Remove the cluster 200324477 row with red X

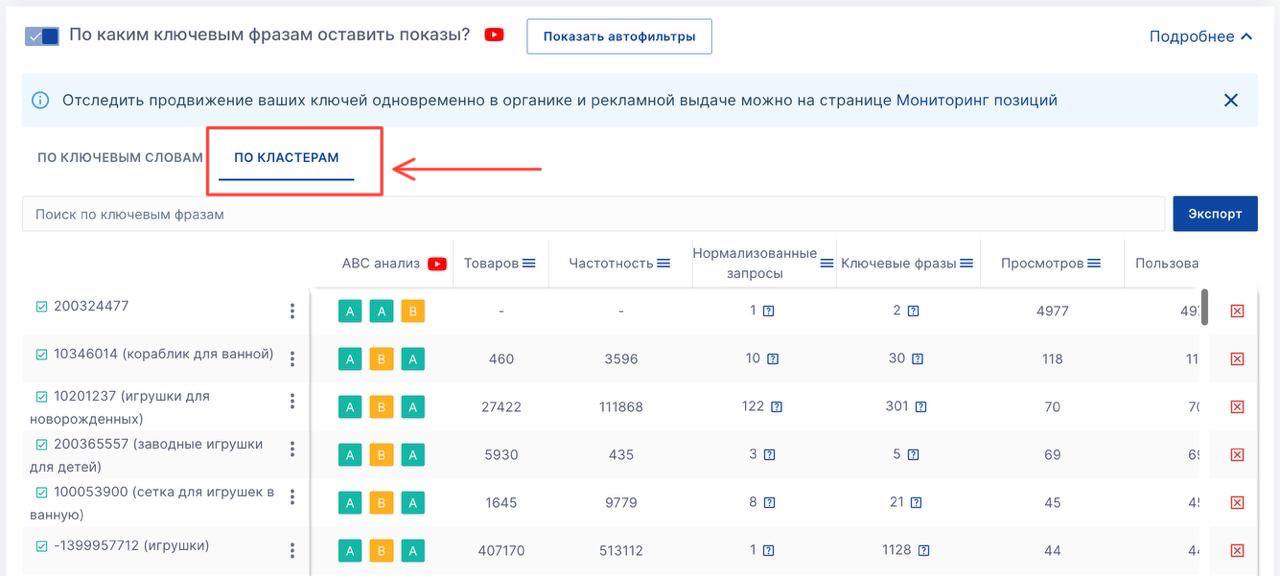point(1237,311)
